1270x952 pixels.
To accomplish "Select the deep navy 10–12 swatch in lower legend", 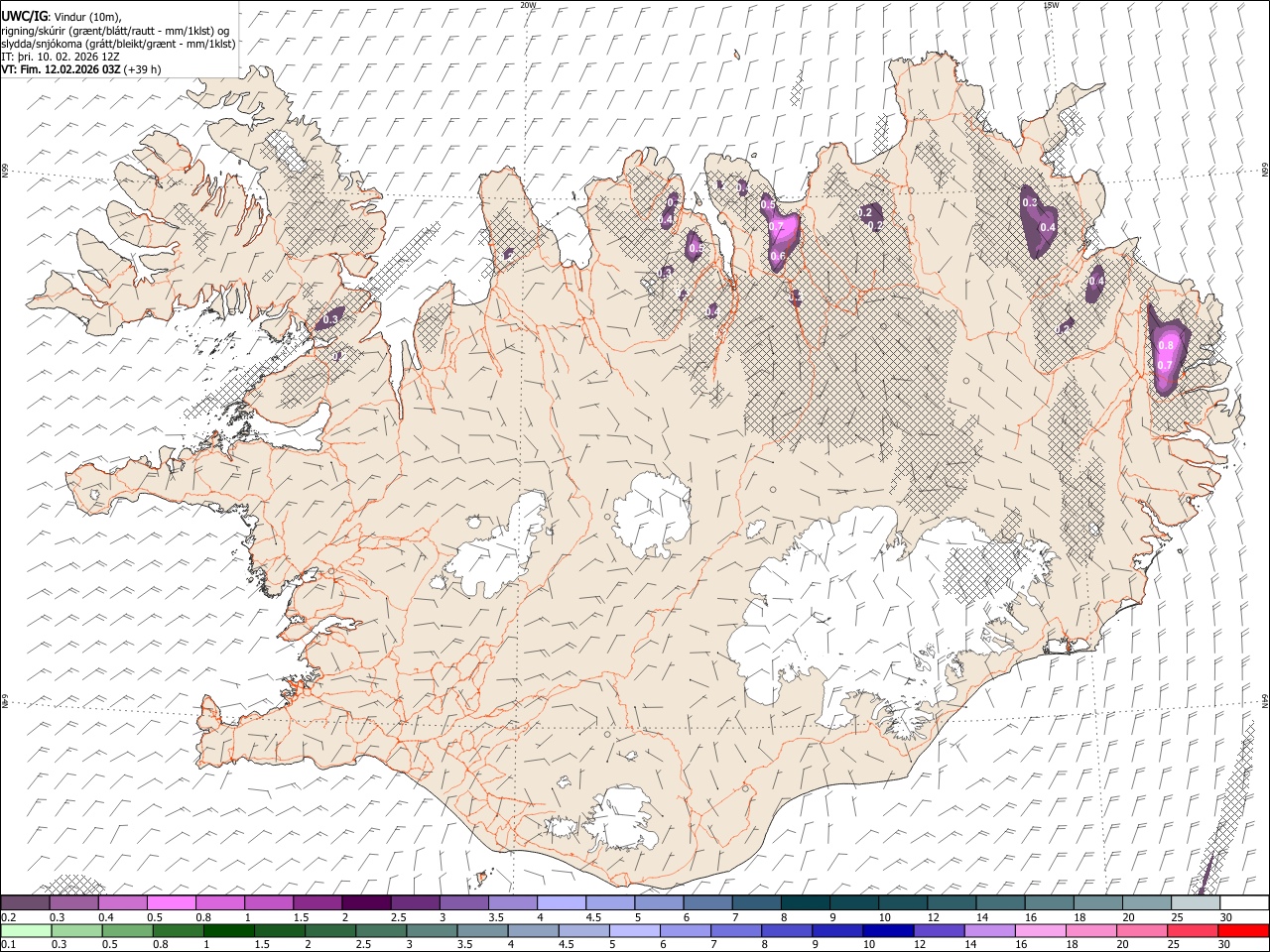I will (x=889, y=930).
